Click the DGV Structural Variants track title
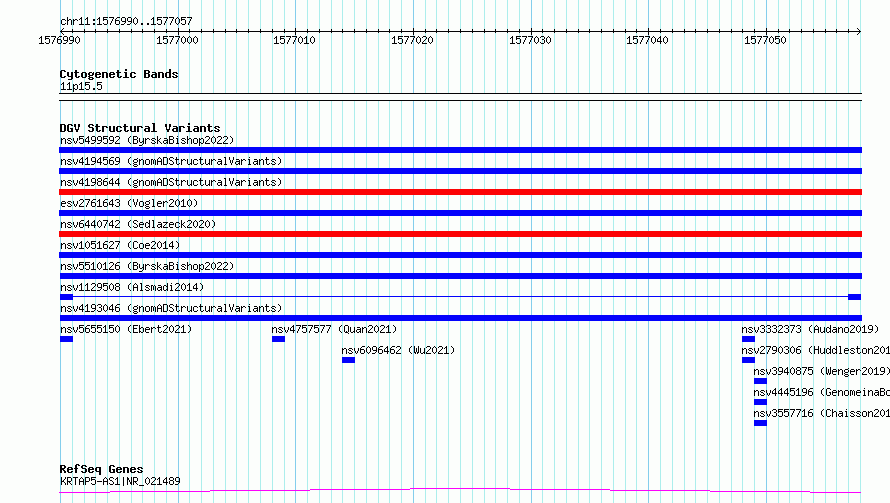Image resolution: width=890 pixels, height=503 pixels. [140, 128]
